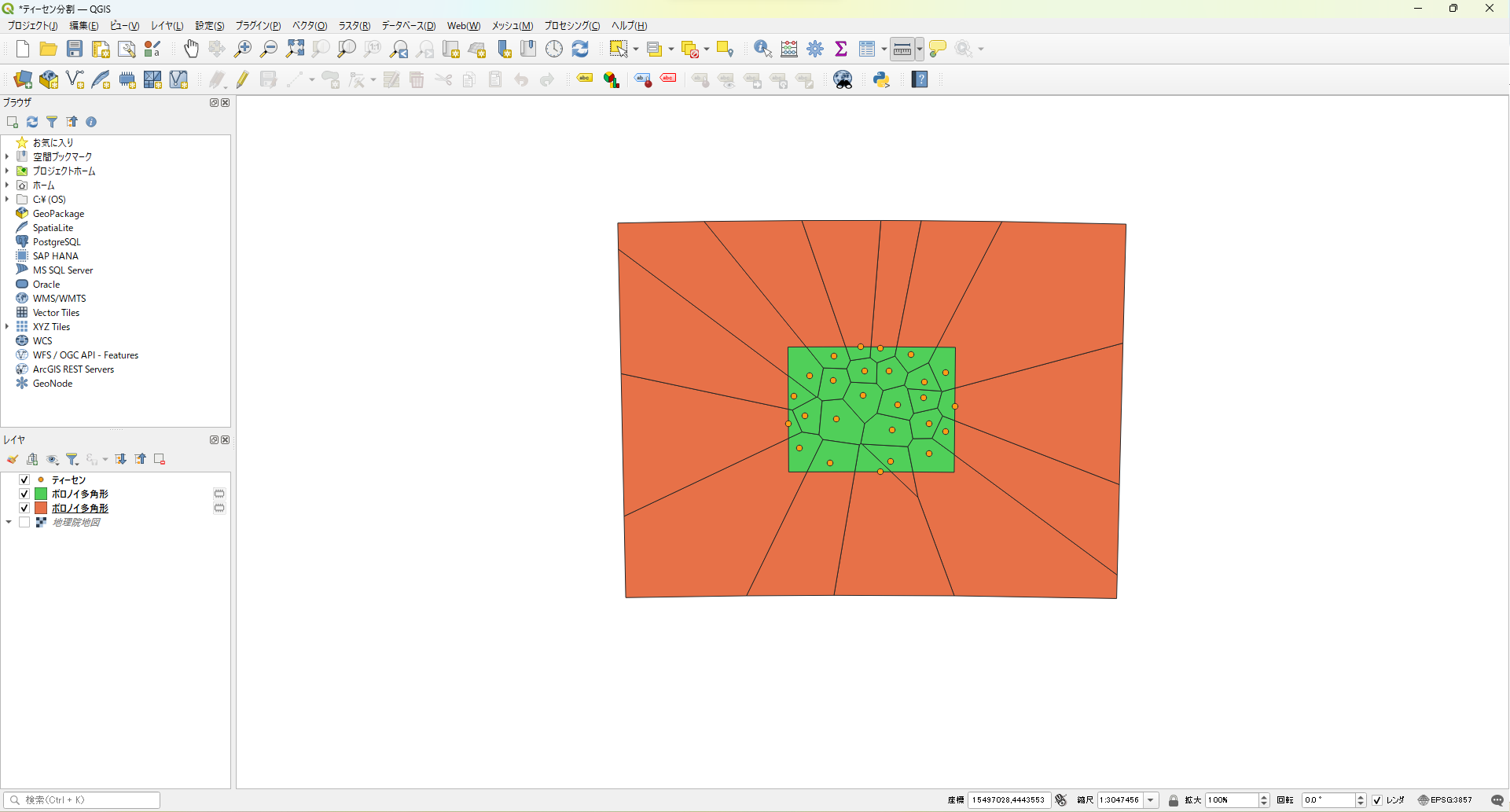Open the statistical summary sigma icon

click(841, 49)
